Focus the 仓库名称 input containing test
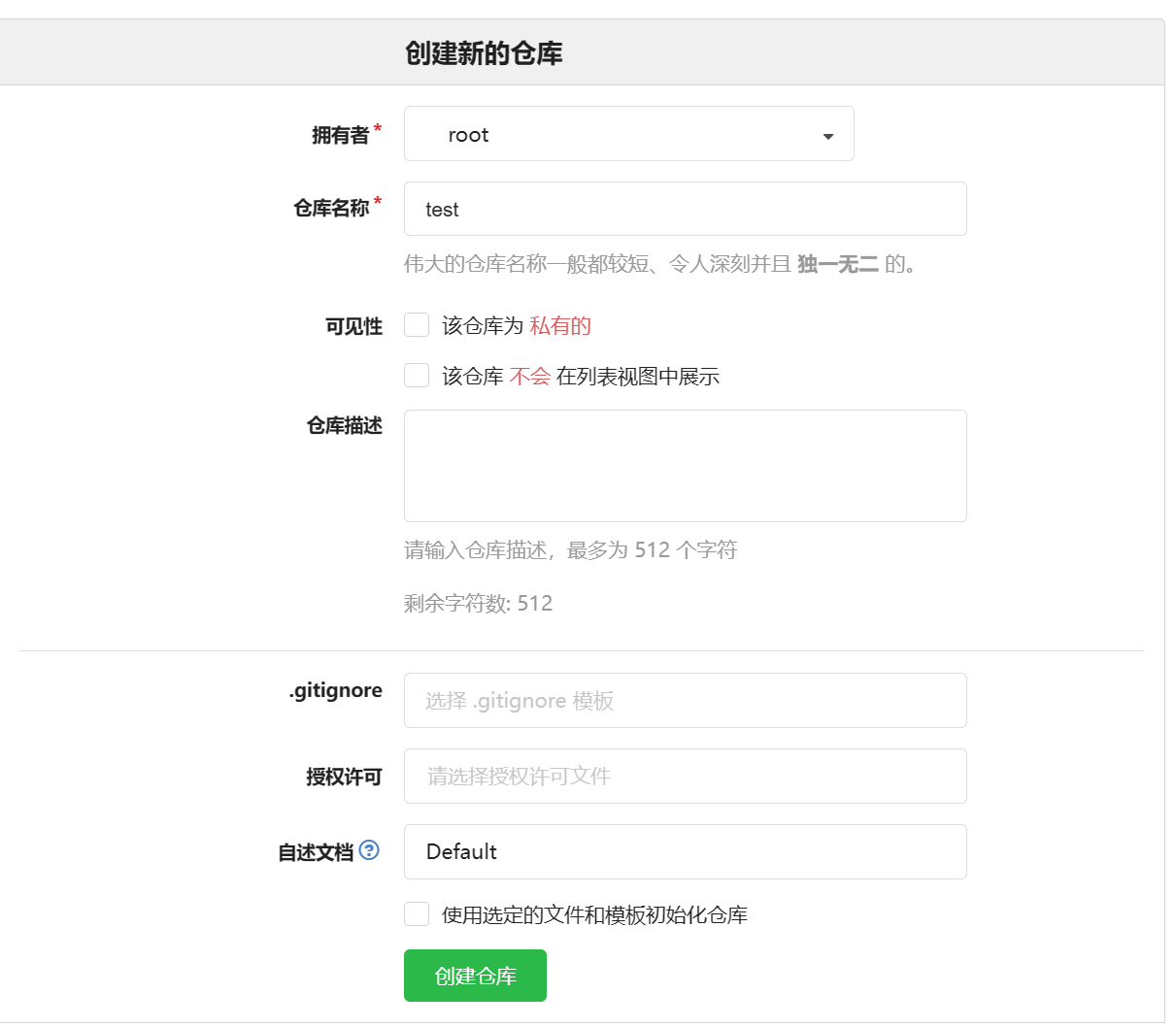Screen dimensions: 1176x1027 (x=685, y=210)
